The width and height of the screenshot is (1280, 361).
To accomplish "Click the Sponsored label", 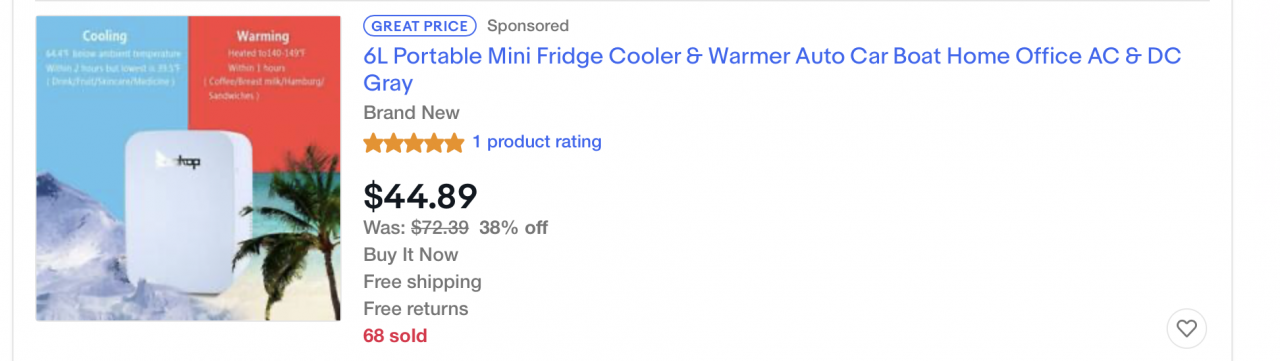I will 527,26.
